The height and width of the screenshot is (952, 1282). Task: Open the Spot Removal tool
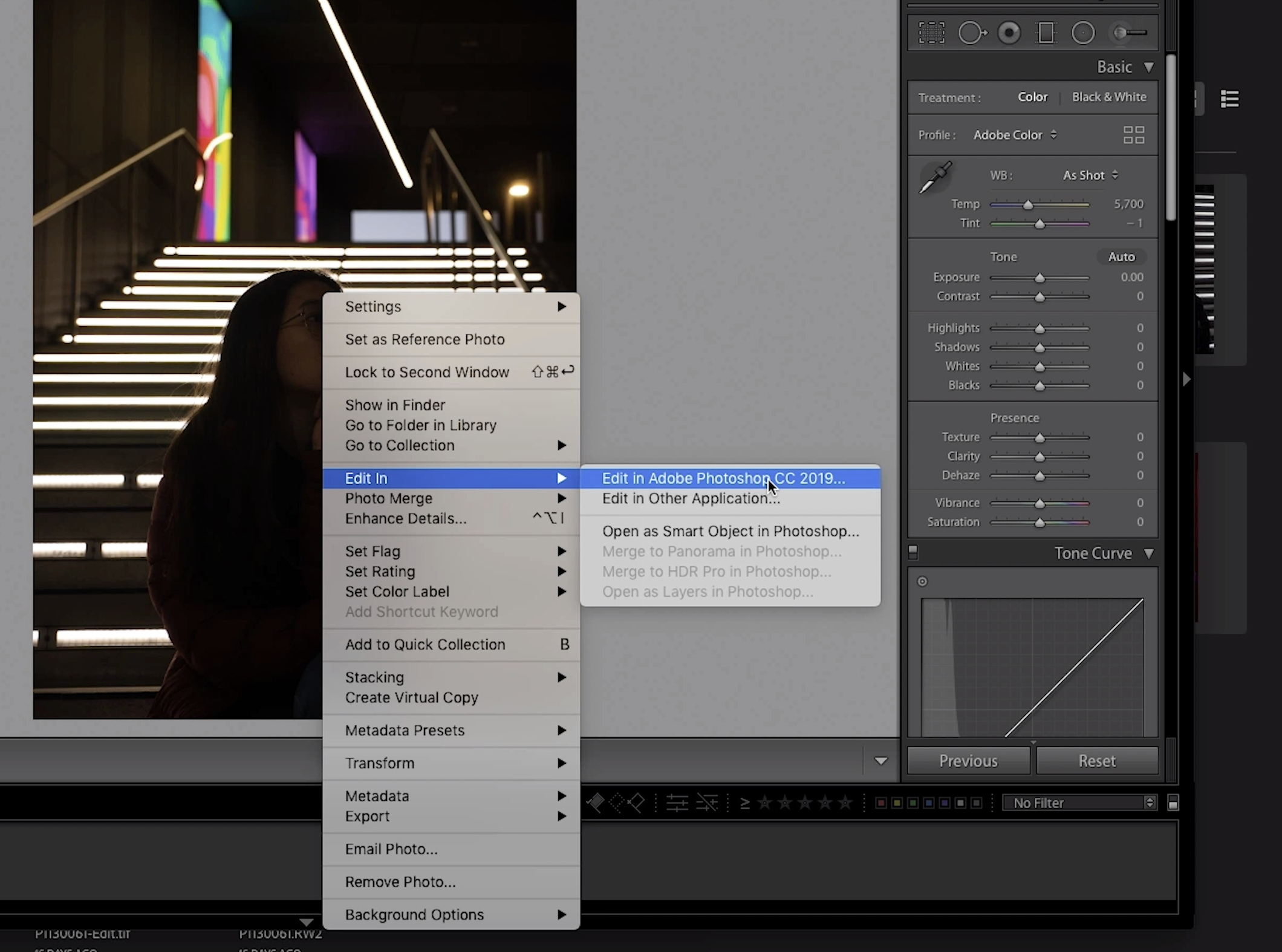click(972, 32)
